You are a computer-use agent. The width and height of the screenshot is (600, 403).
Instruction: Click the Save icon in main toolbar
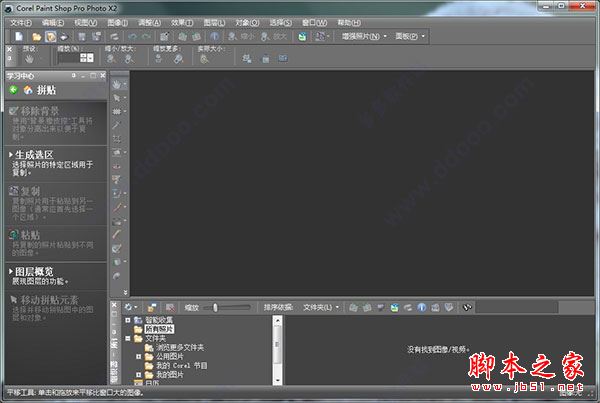(82, 37)
